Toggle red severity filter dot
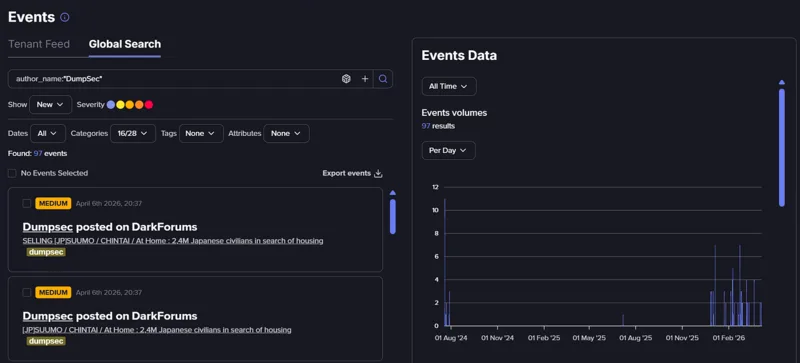Viewport: 800px width, 363px height. [x=149, y=105]
